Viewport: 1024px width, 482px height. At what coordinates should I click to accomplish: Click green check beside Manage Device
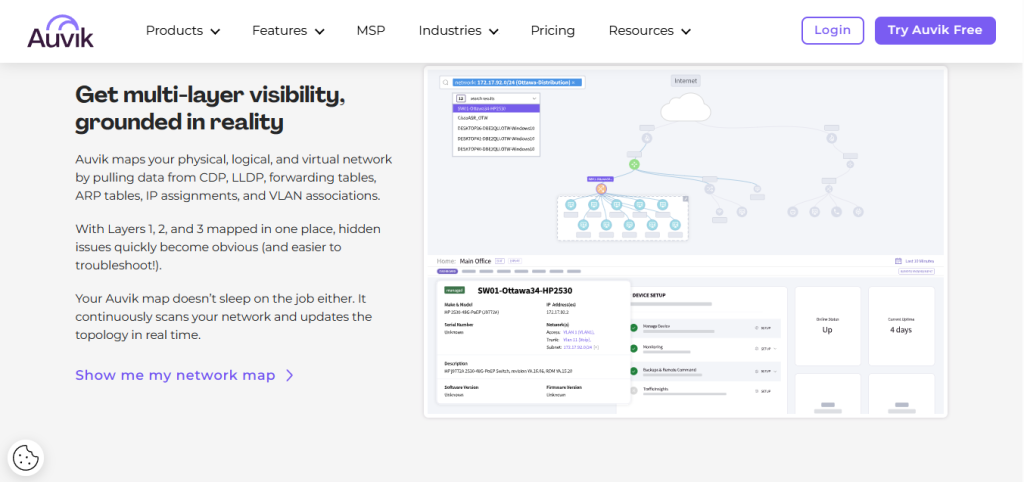click(x=633, y=328)
